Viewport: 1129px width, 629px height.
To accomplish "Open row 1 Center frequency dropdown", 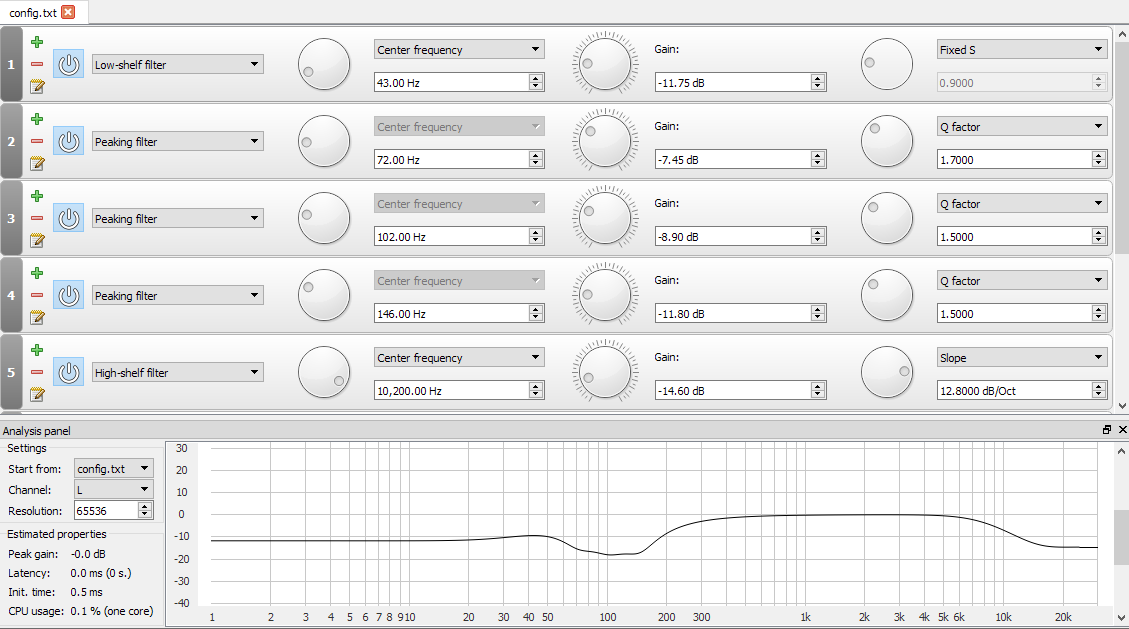I will (x=459, y=49).
